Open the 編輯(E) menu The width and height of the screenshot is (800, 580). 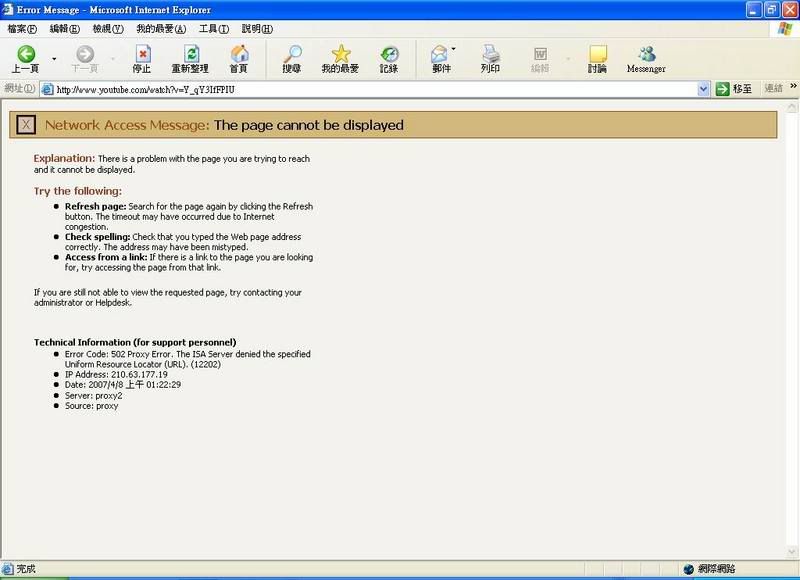point(65,29)
